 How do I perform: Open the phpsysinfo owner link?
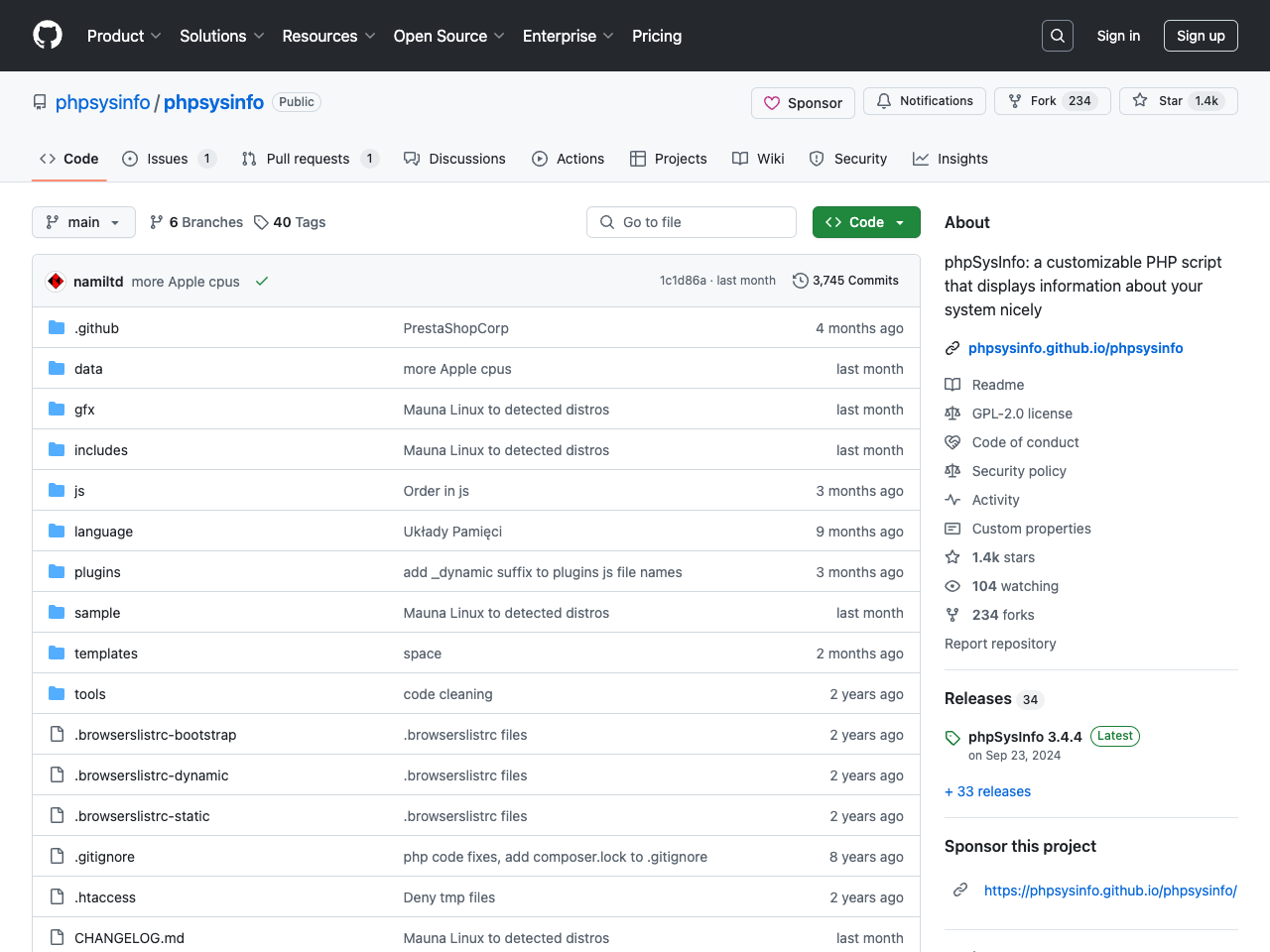tap(103, 102)
